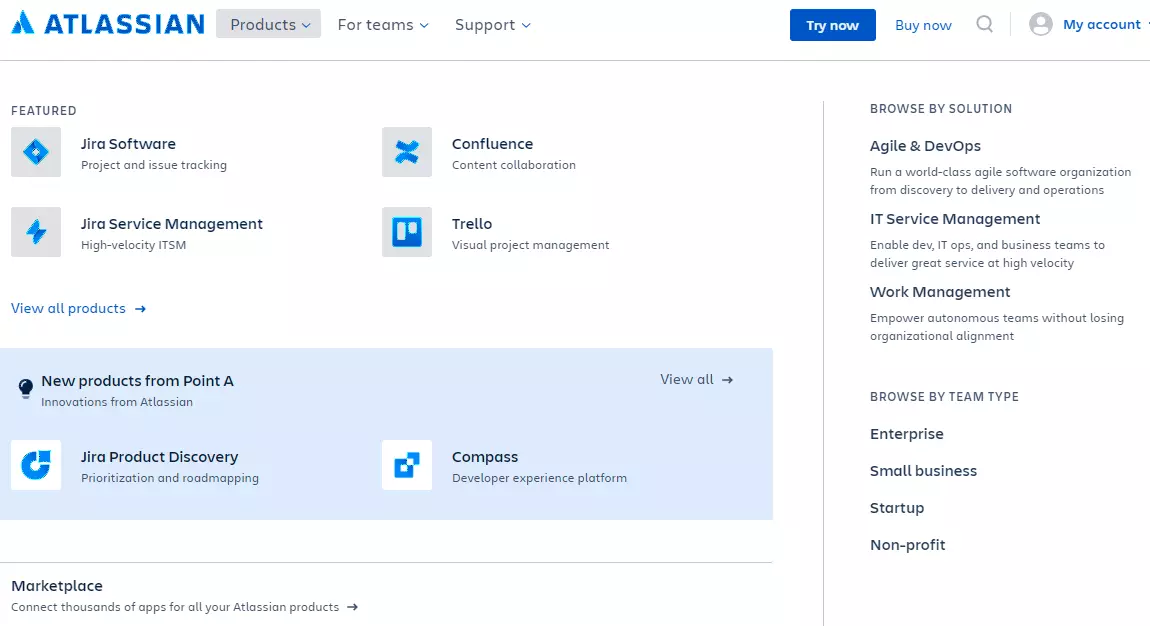Click the lightbulb icon beside Point A

[26, 388]
